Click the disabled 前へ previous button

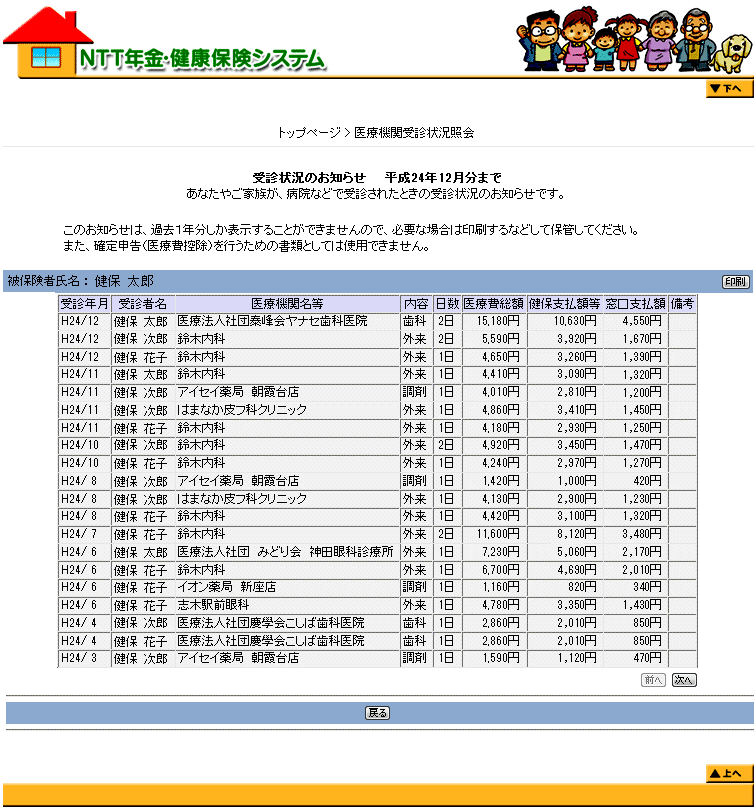click(x=653, y=680)
